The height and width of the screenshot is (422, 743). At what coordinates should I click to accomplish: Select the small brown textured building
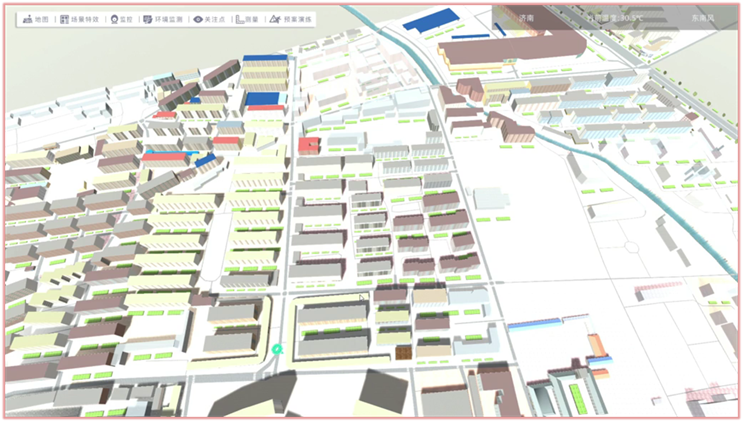[x=403, y=353]
